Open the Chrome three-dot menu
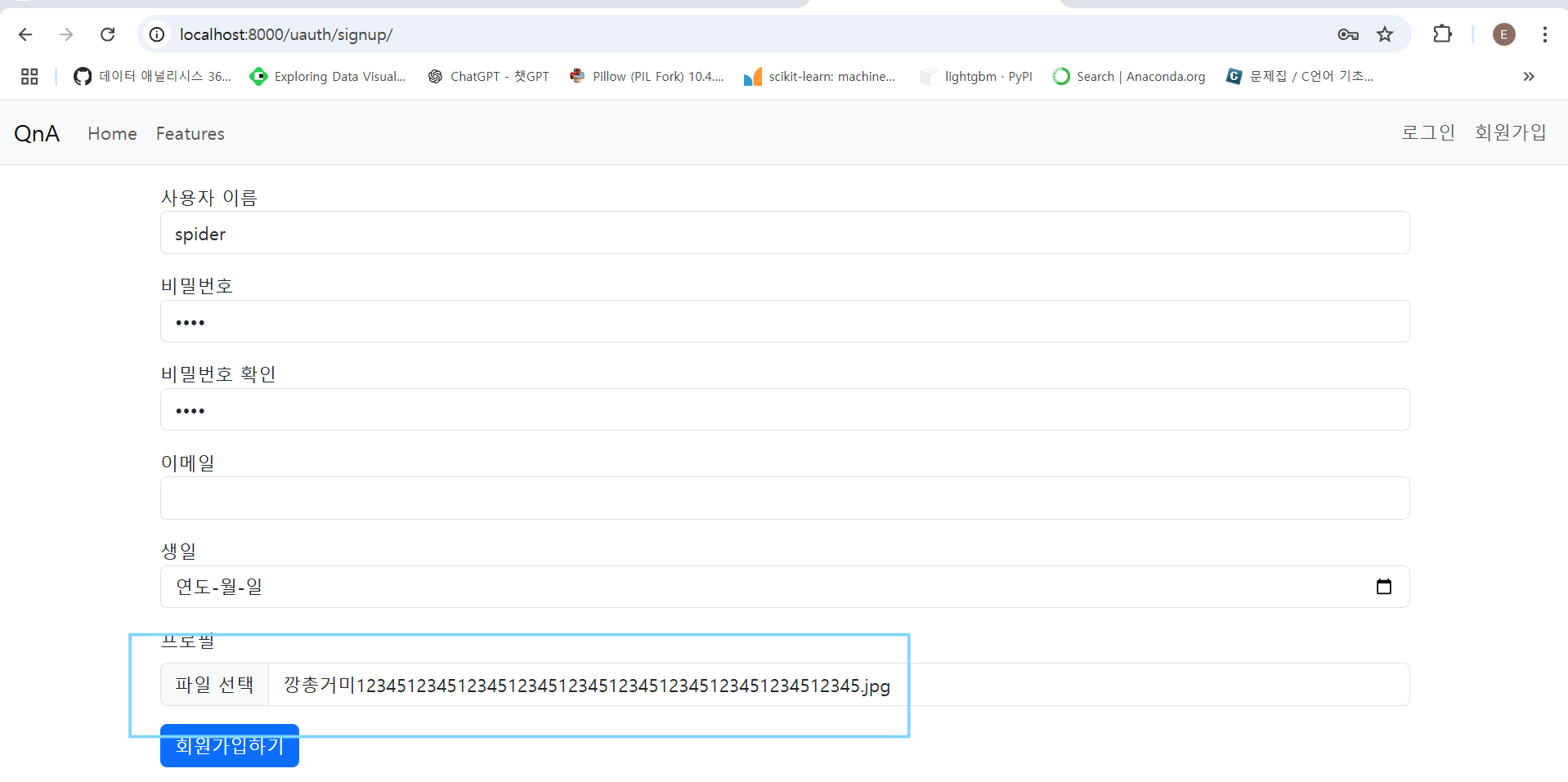The width and height of the screenshot is (1568, 782). [1544, 34]
